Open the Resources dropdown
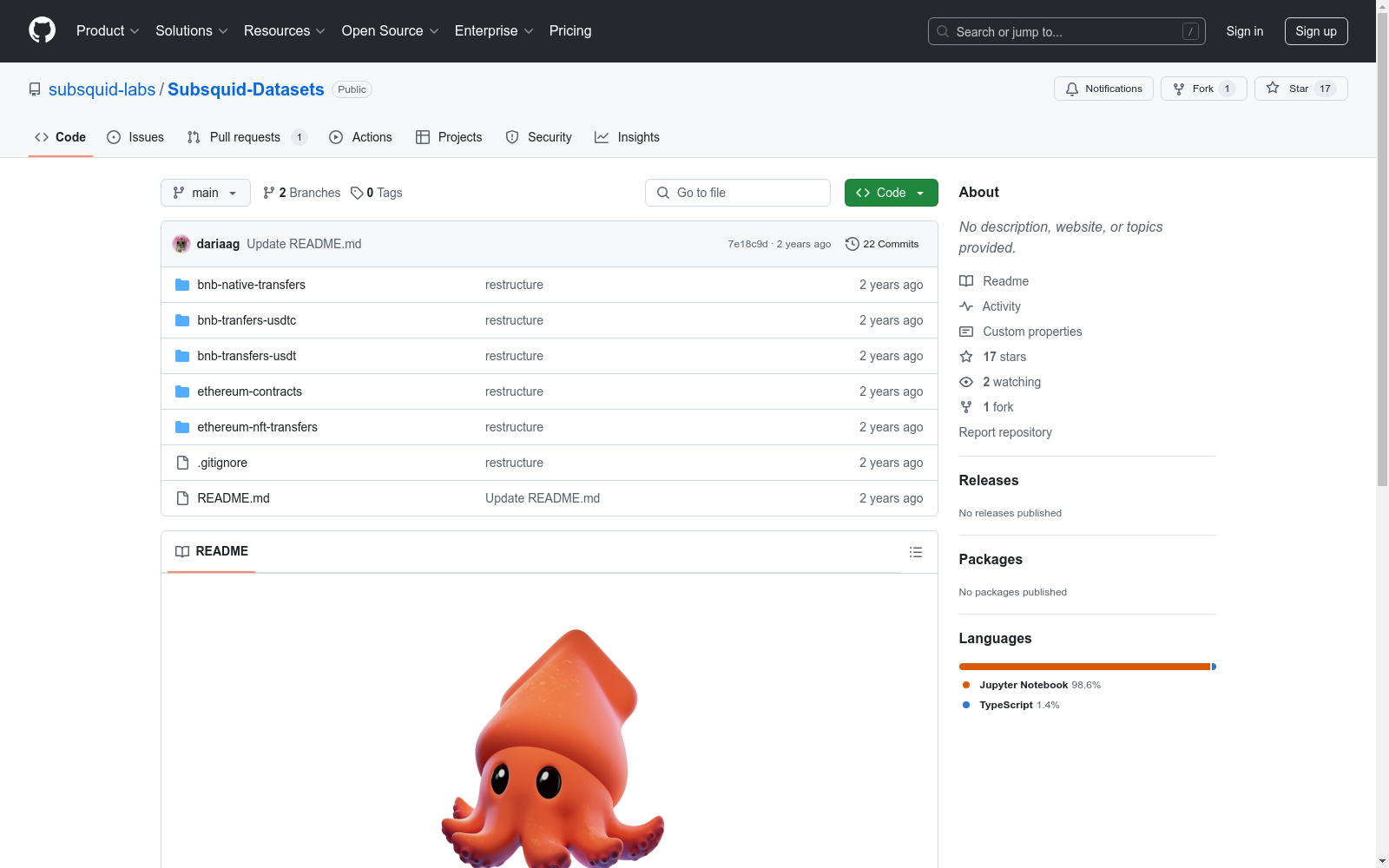This screenshot has width=1389, height=868. pos(285,31)
